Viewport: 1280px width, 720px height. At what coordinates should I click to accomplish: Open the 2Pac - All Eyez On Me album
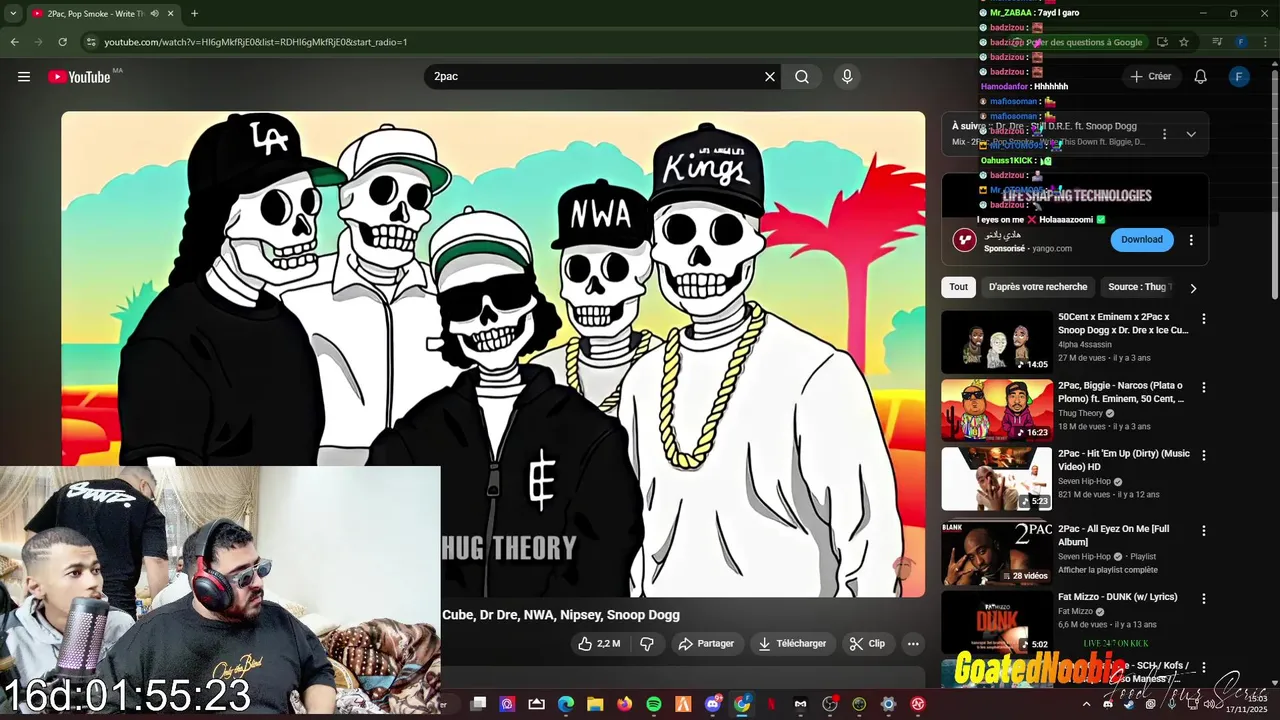1113,535
